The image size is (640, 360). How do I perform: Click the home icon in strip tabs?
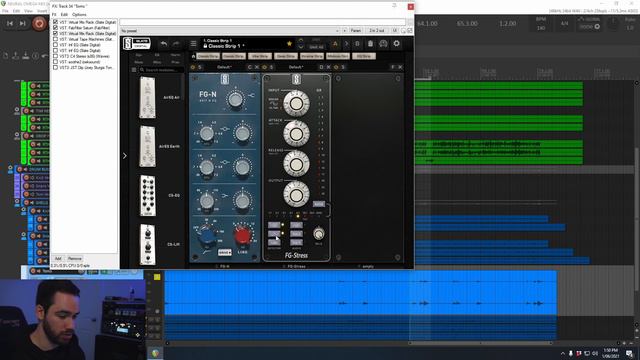point(193,56)
